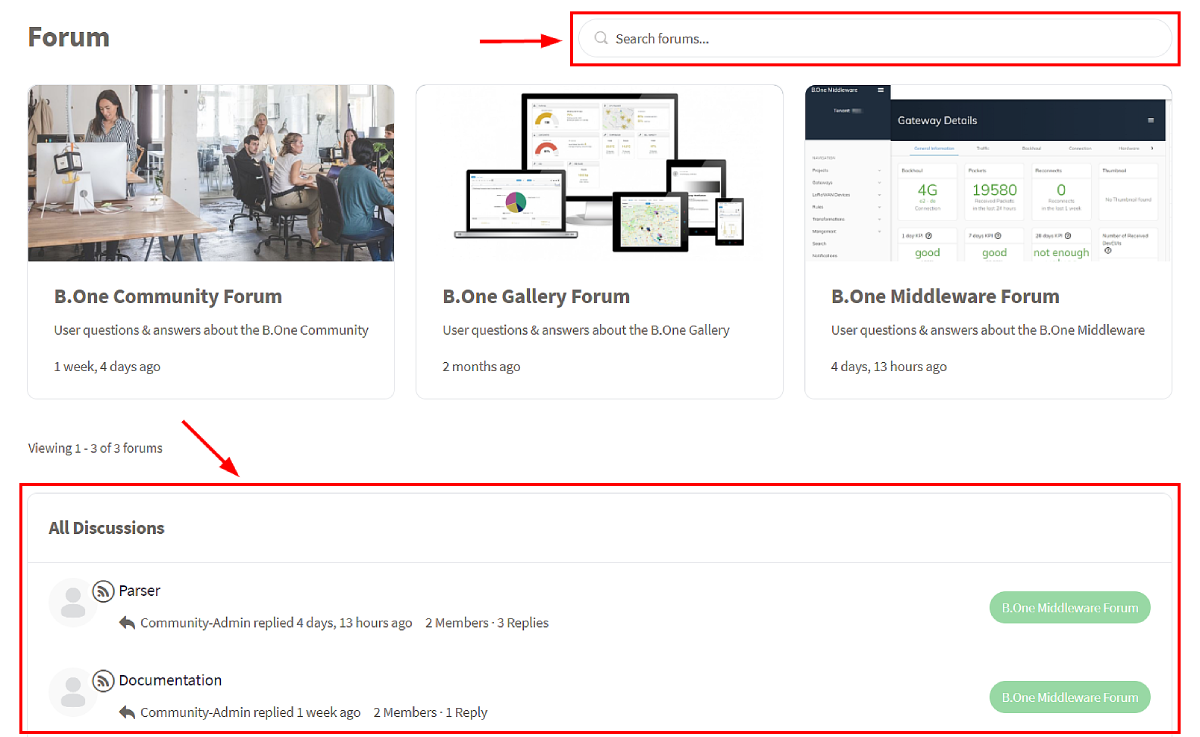This screenshot has width=1200, height=737.
Task: Click the 'replied 4 days, 13 hours ago' text
Action: pos(333,623)
